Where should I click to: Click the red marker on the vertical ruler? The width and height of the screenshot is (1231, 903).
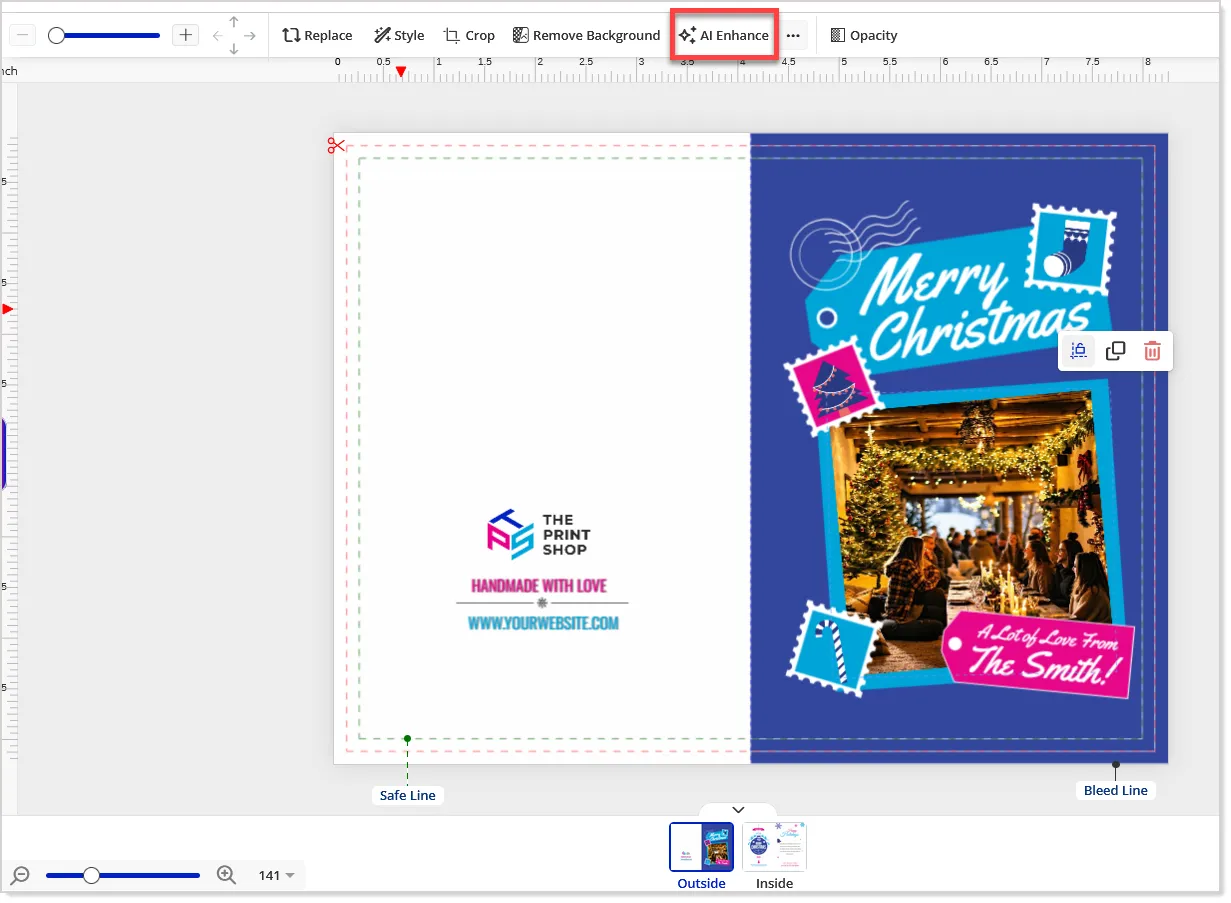(x=8, y=309)
